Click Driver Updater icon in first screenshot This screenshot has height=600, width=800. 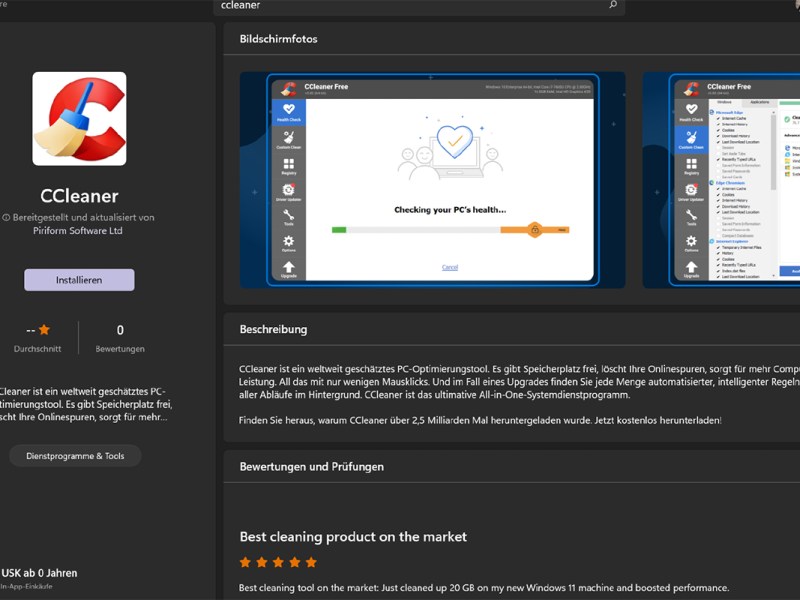tap(289, 192)
